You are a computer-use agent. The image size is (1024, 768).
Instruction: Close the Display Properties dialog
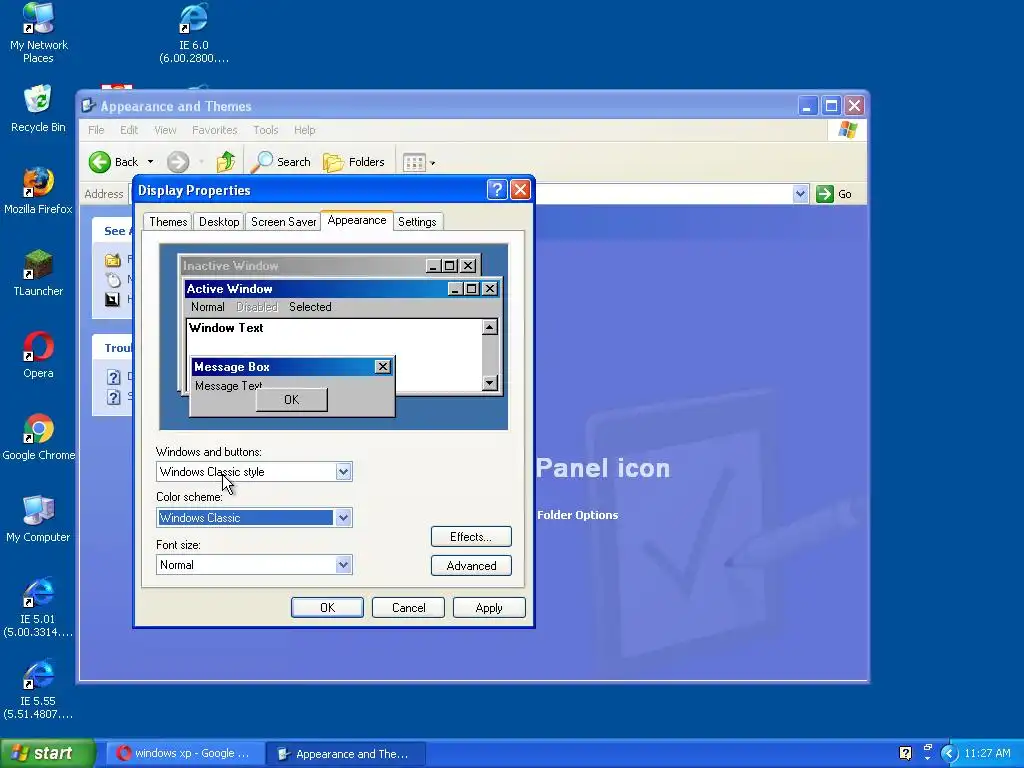click(520, 190)
